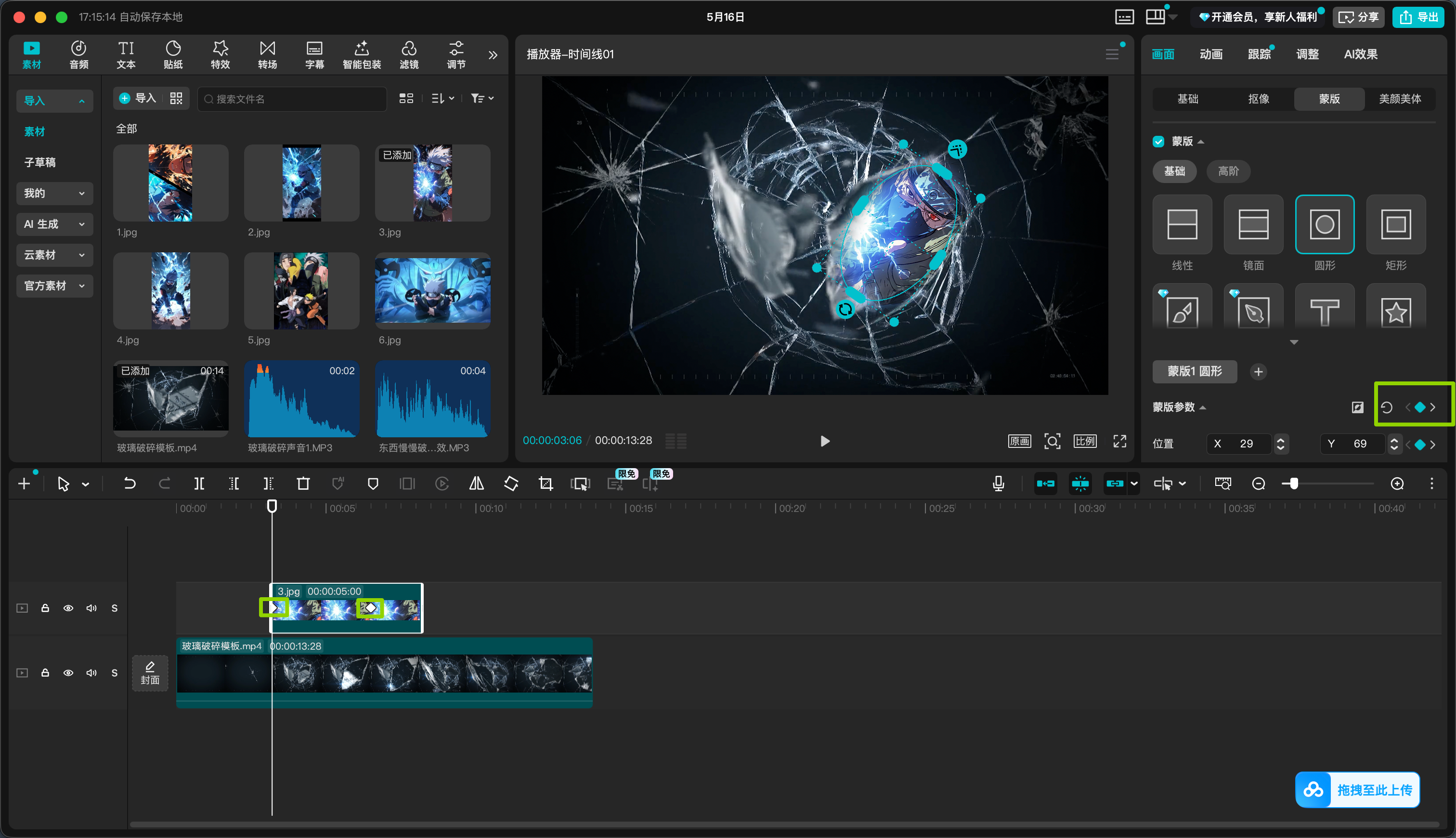Select the crop tool
Viewport: 1456px width, 838px height.
tap(546, 484)
